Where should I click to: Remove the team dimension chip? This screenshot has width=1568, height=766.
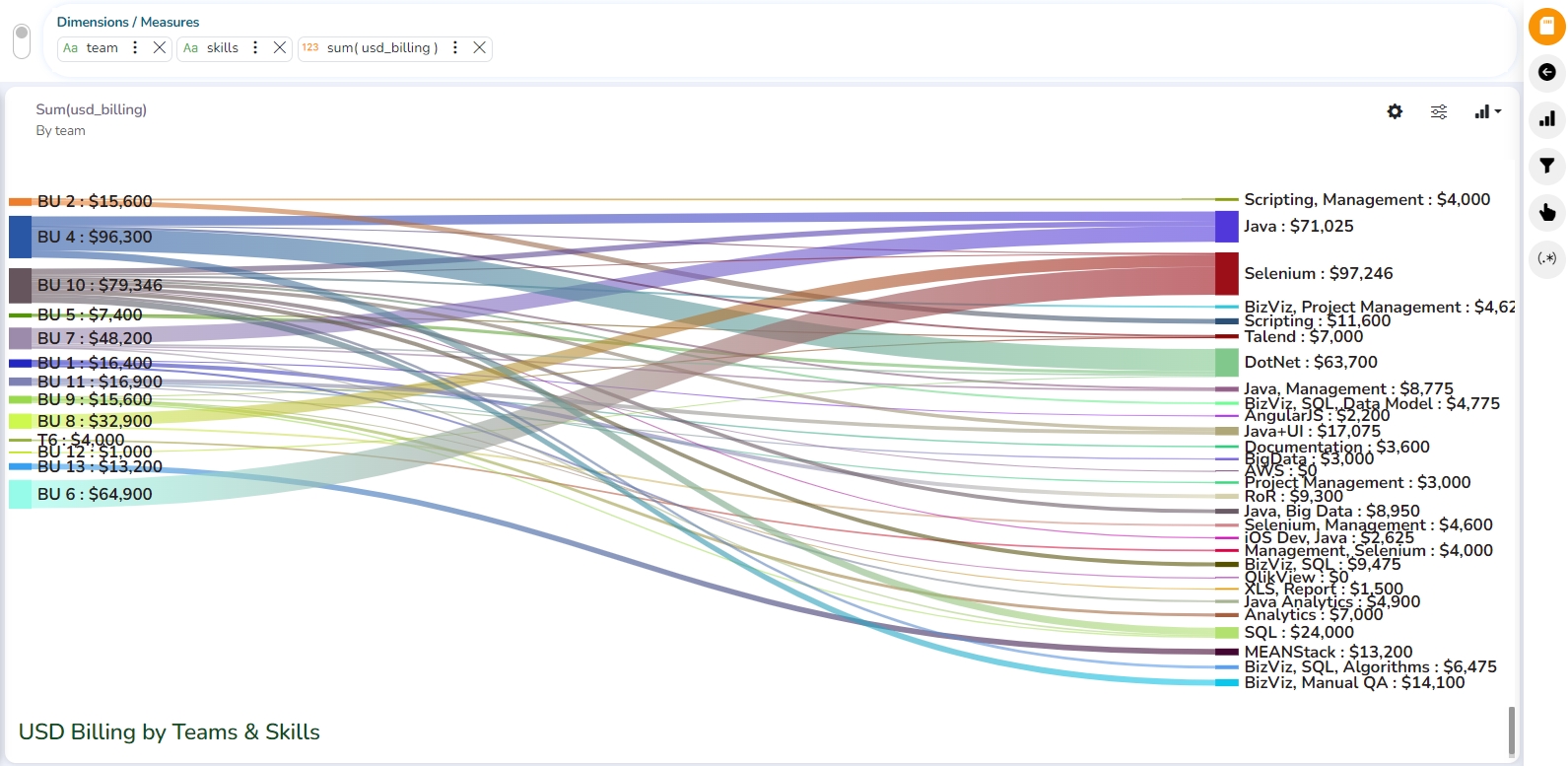tap(160, 47)
